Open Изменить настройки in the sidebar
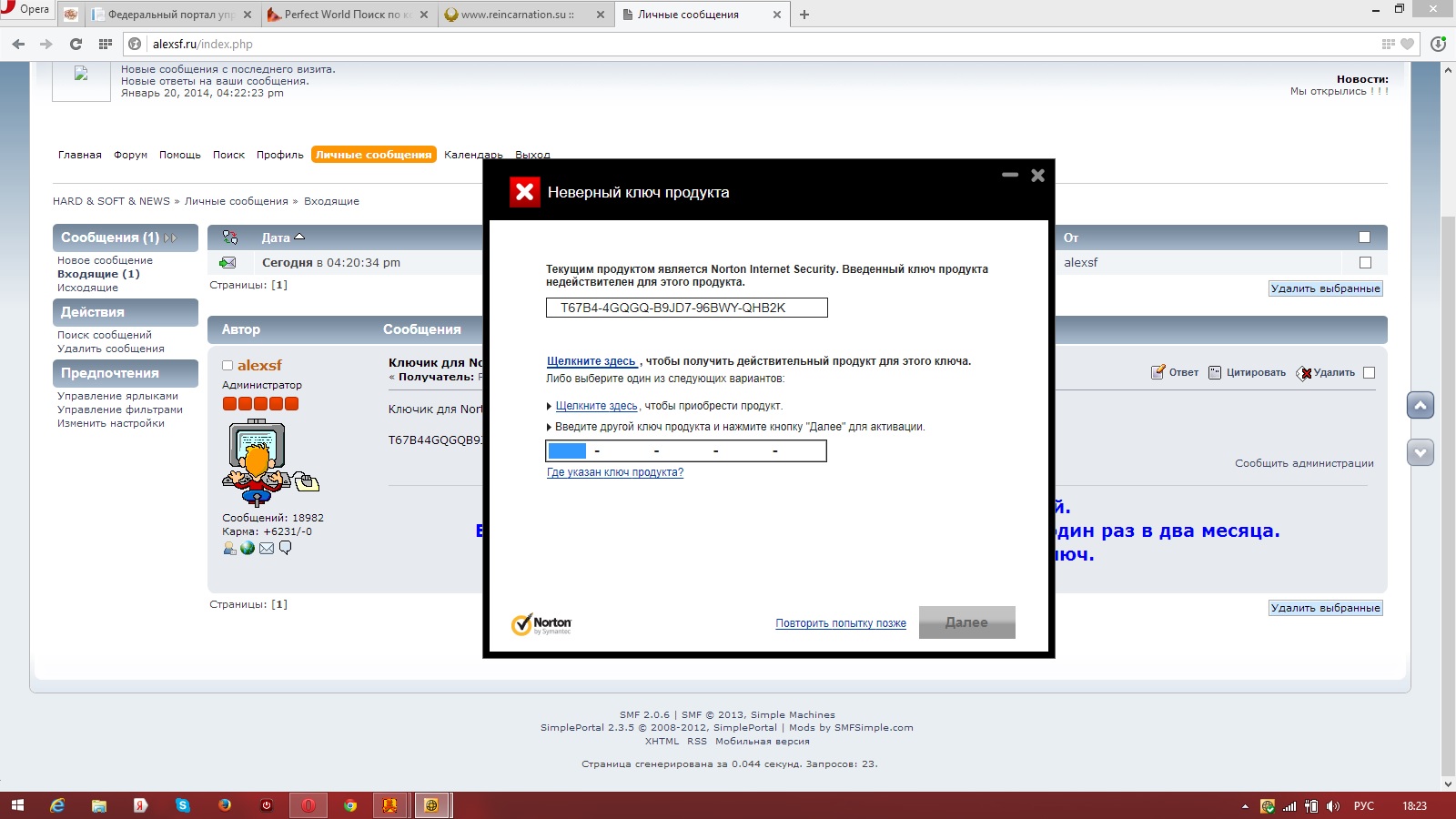This screenshot has height=819, width=1456. tap(111, 423)
